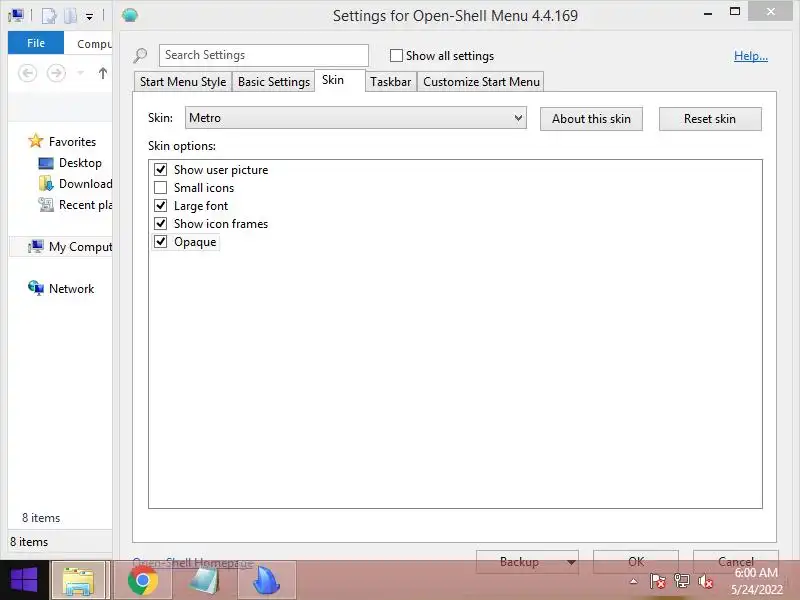Uncheck the Opaque skin option
The width and height of the screenshot is (800, 600).
click(161, 241)
